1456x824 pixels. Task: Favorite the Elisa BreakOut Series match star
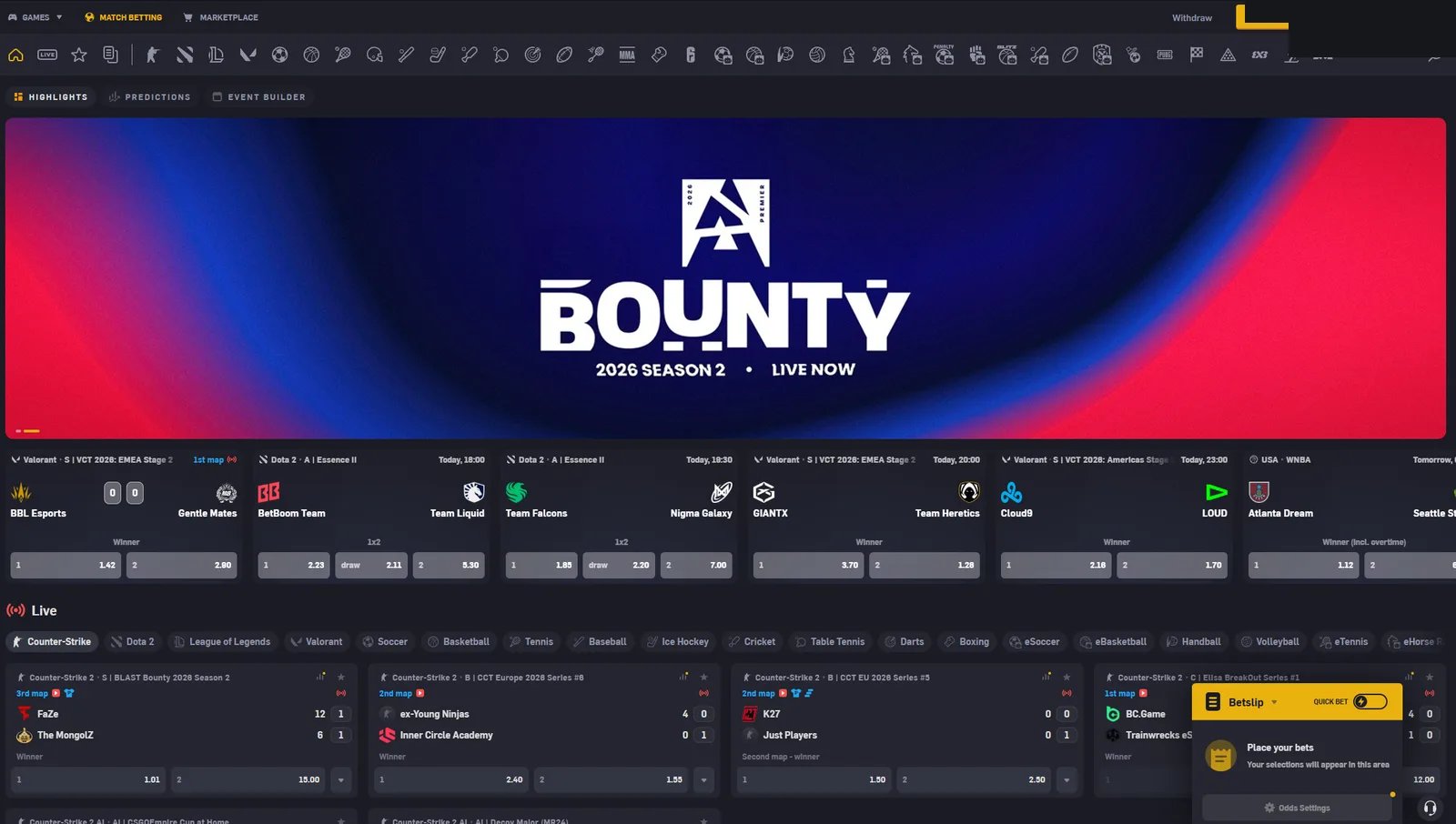point(1430,677)
